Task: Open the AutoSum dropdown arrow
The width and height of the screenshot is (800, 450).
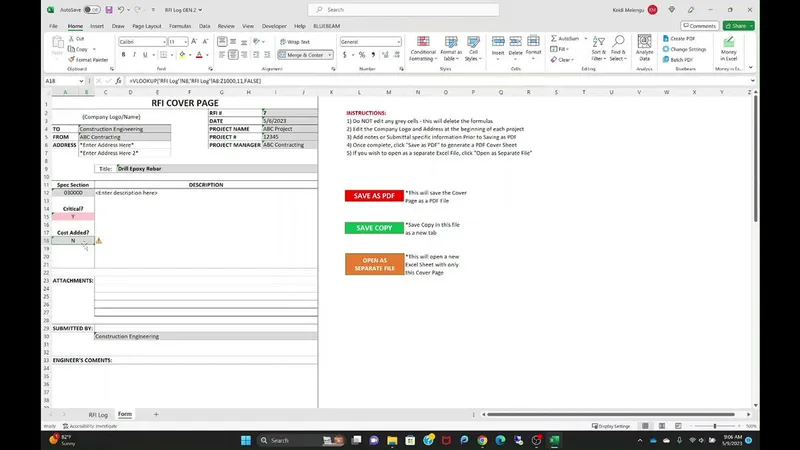Action: (585, 39)
